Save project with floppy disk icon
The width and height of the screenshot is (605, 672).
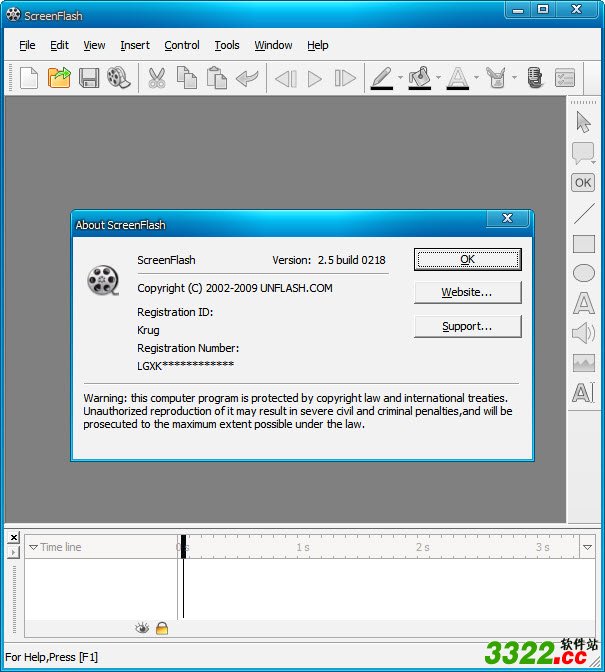[89, 78]
